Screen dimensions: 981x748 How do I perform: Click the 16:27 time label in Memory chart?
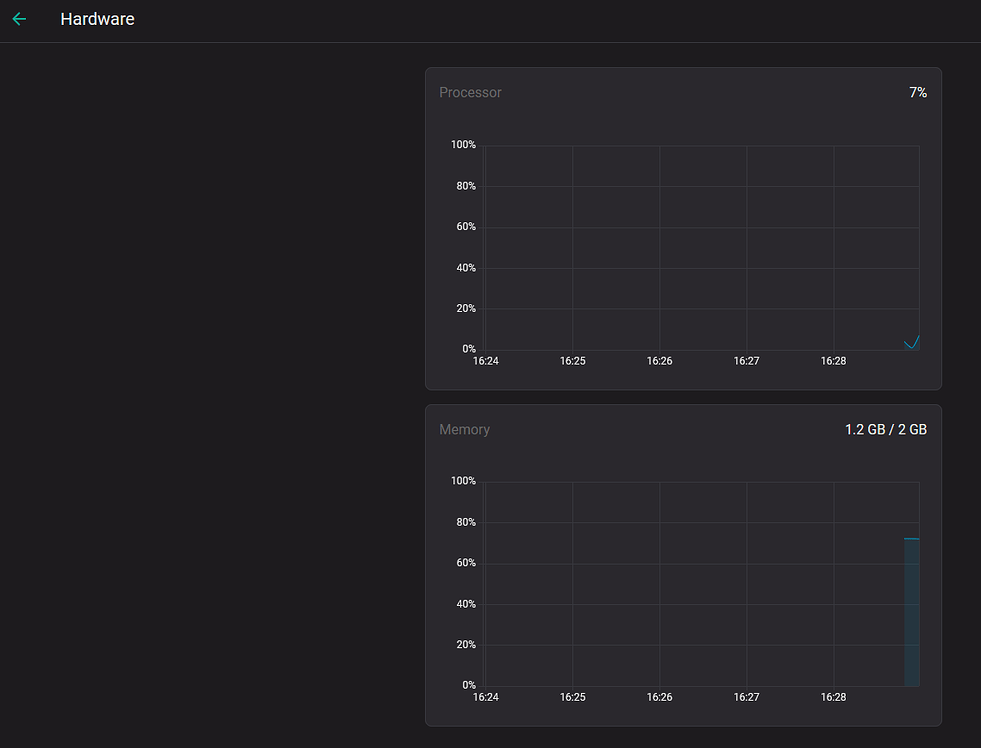[746, 697]
